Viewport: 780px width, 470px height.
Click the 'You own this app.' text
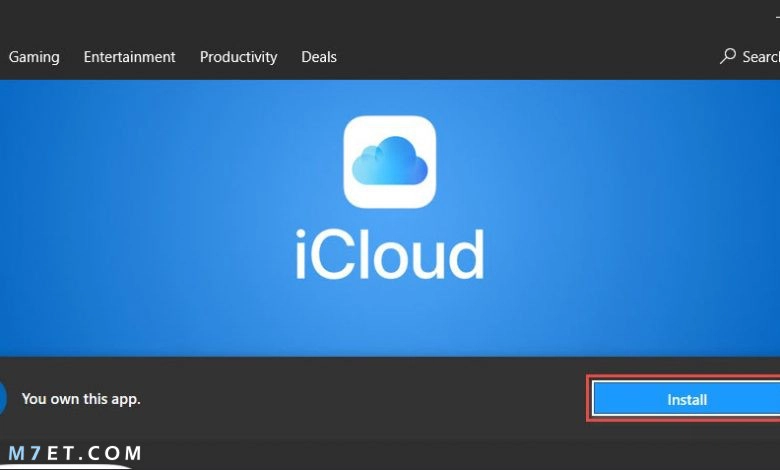[x=81, y=399]
